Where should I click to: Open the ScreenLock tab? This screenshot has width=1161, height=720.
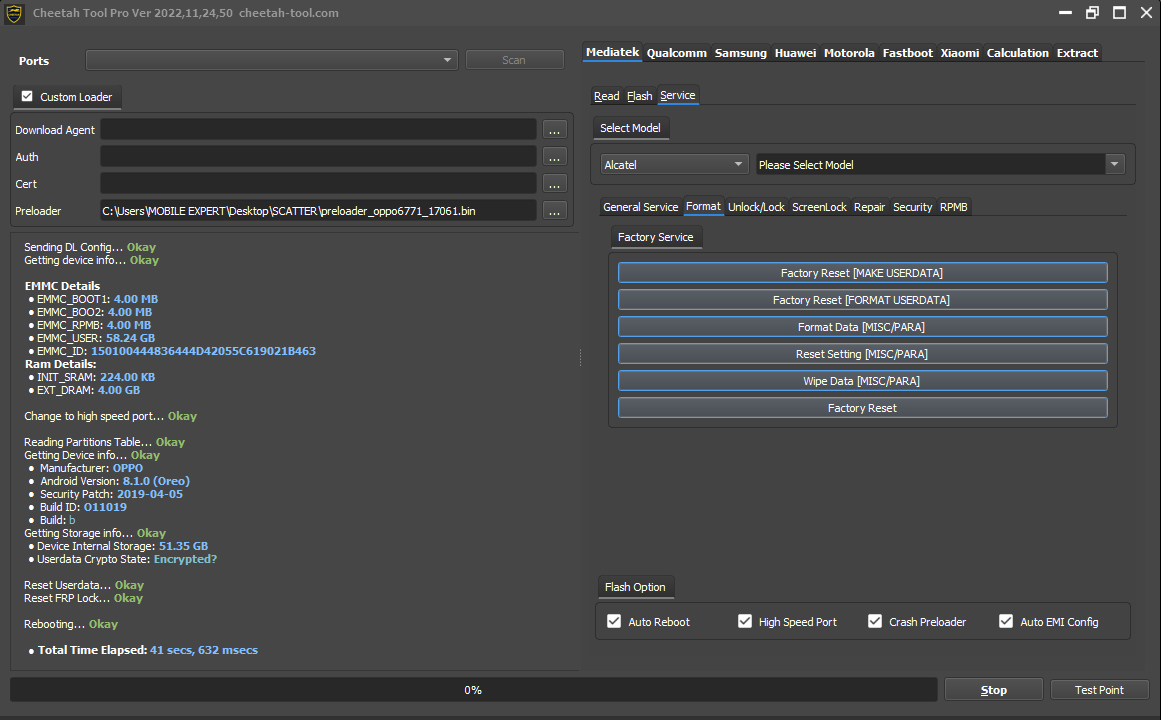(819, 207)
